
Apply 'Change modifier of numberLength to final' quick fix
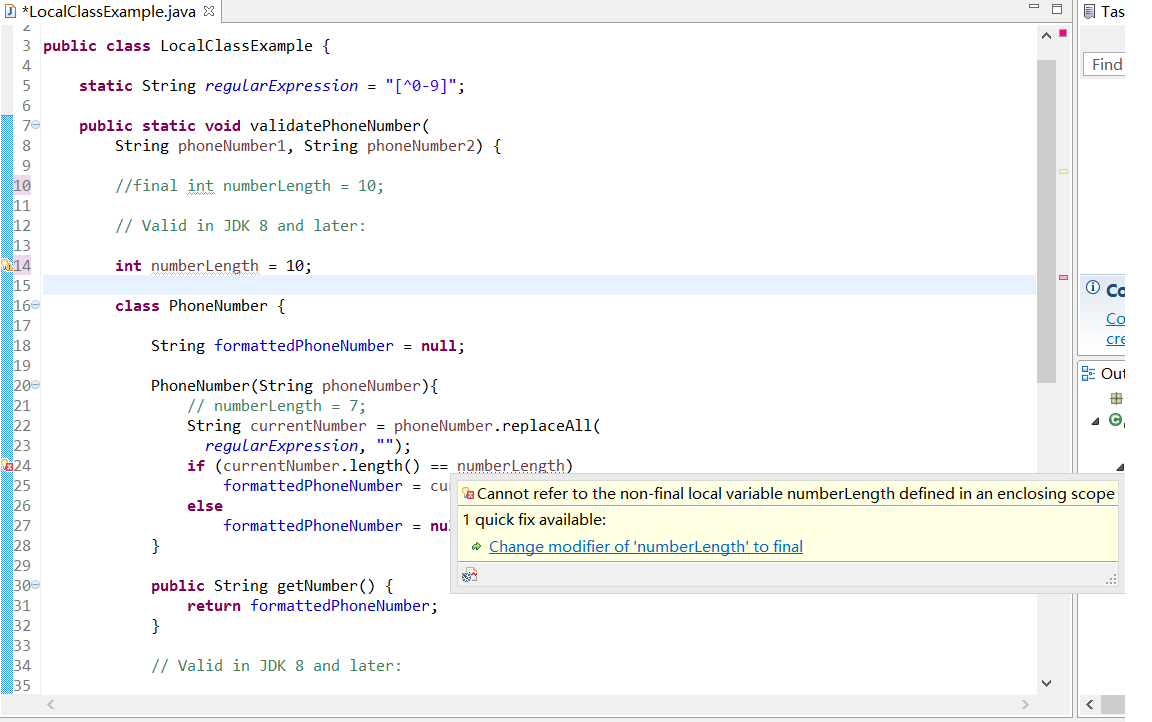(646, 546)
